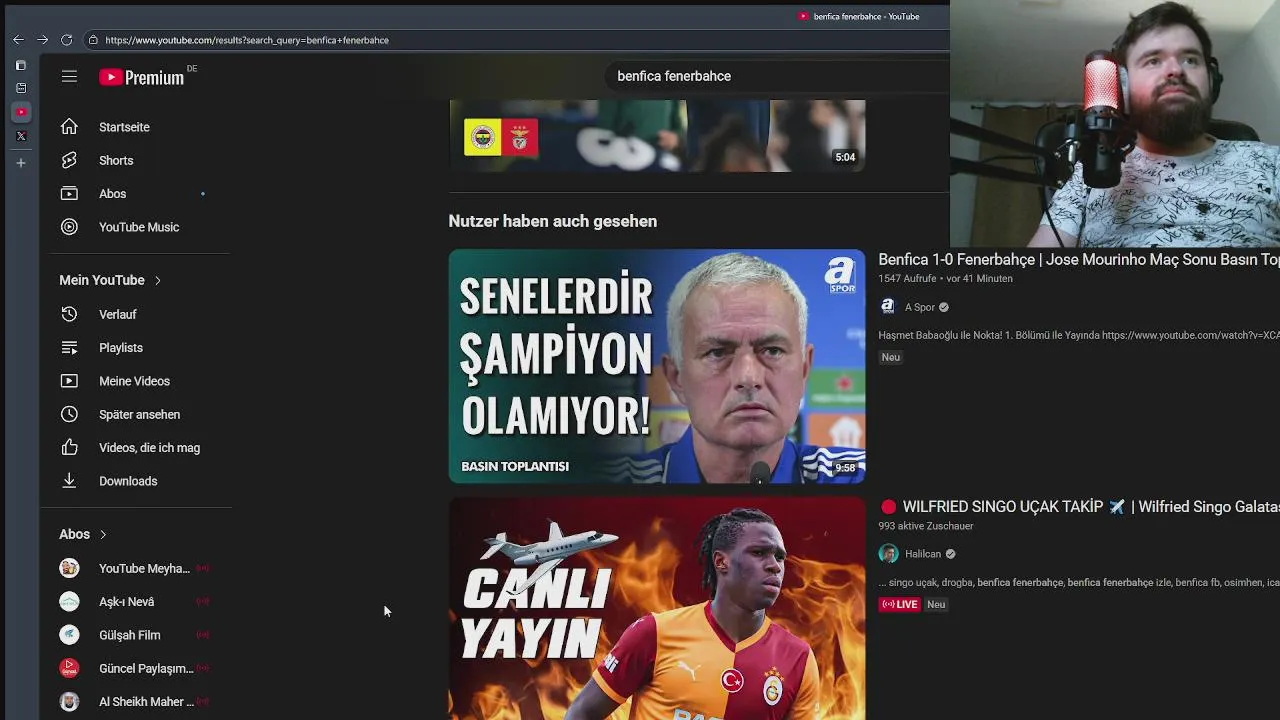Click the Downloads arrow icon
Viewport: 1280px width, 720px height.
click(69, 481)
